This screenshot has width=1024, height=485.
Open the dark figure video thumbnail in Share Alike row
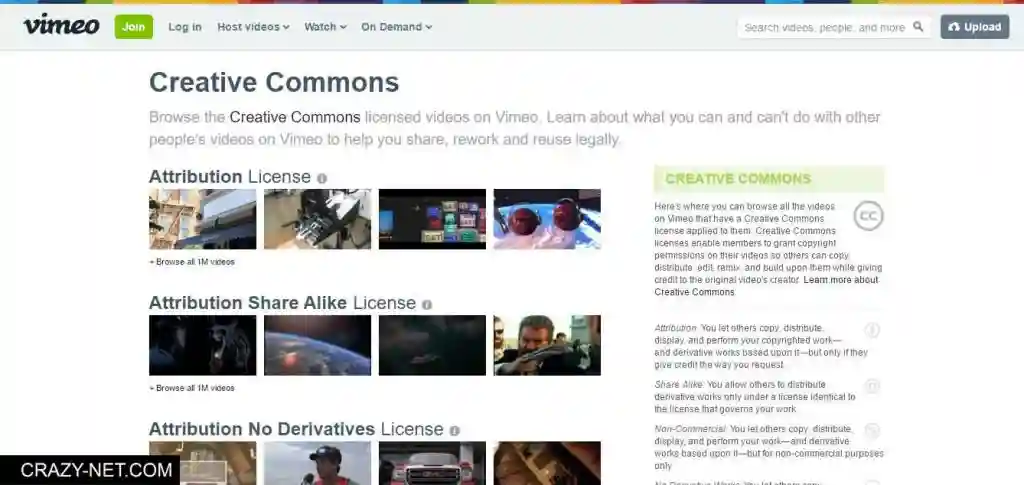(x=202, y=345)
